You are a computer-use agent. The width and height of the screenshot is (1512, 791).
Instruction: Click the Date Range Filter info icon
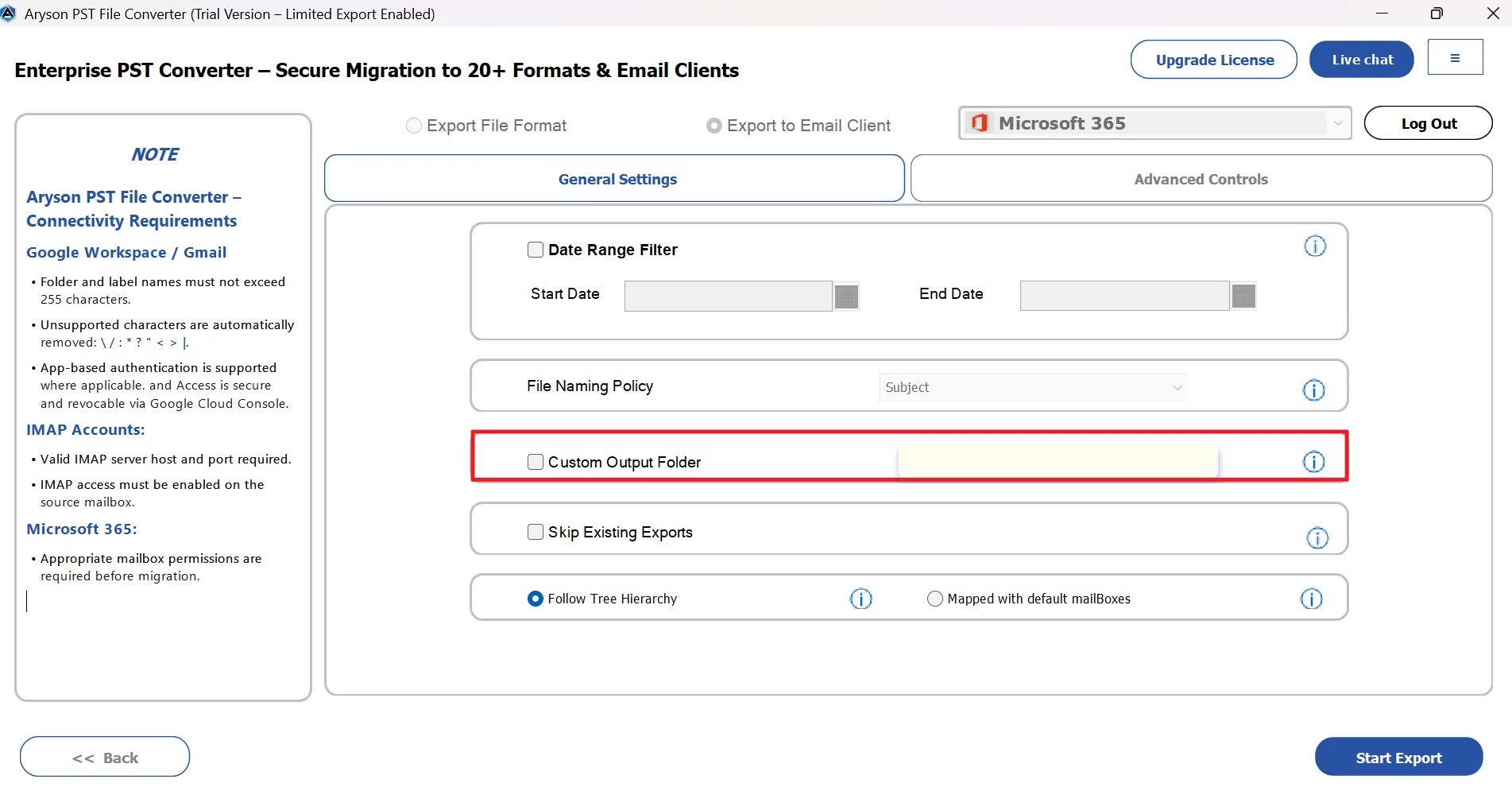click(x=1315, y=246)
